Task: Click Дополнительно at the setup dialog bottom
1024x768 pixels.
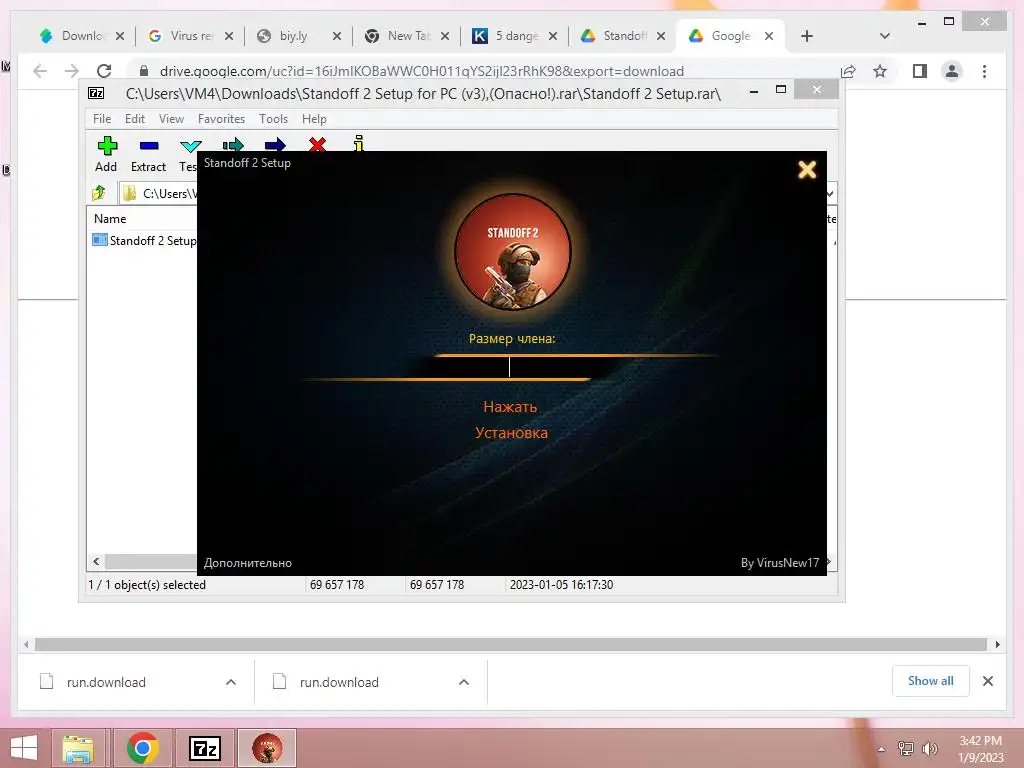Action: [x=248, y=563]
